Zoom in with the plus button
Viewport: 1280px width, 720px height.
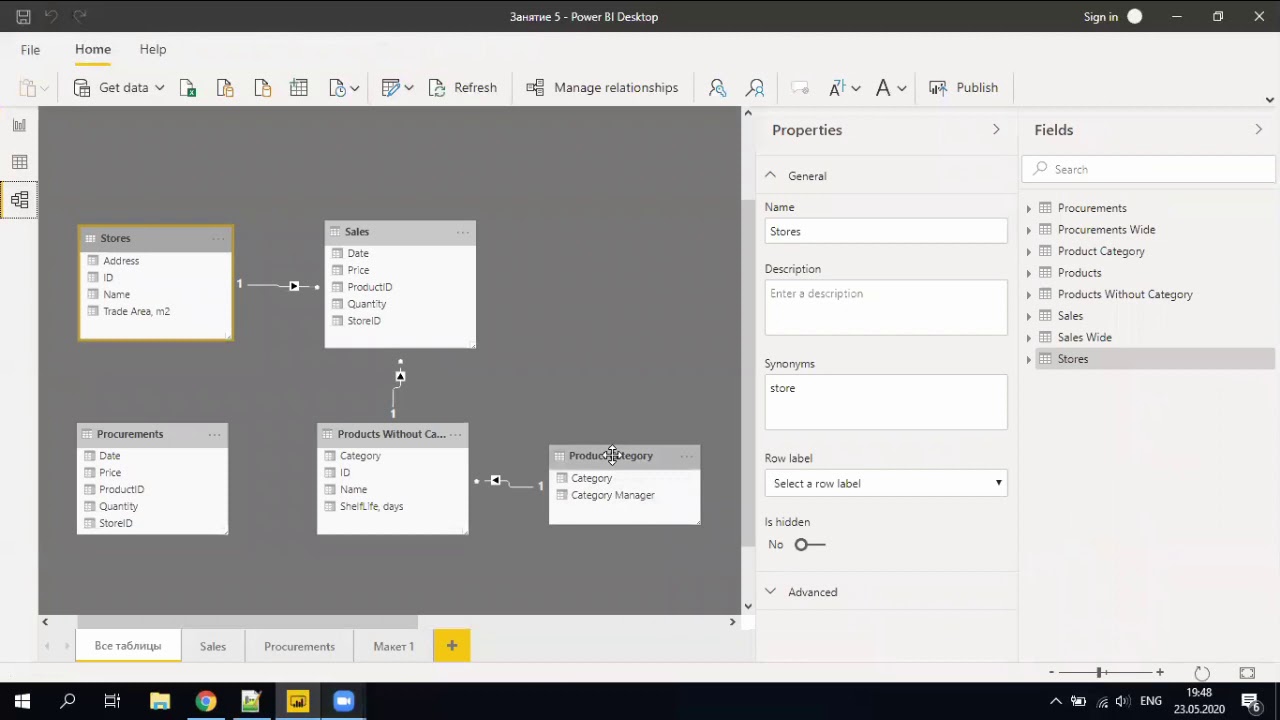click(1159, 673)
